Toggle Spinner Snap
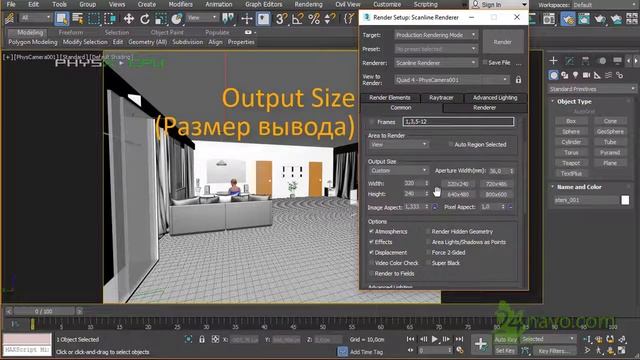Viewport: 640px width, 360px height. click(330, 18)
